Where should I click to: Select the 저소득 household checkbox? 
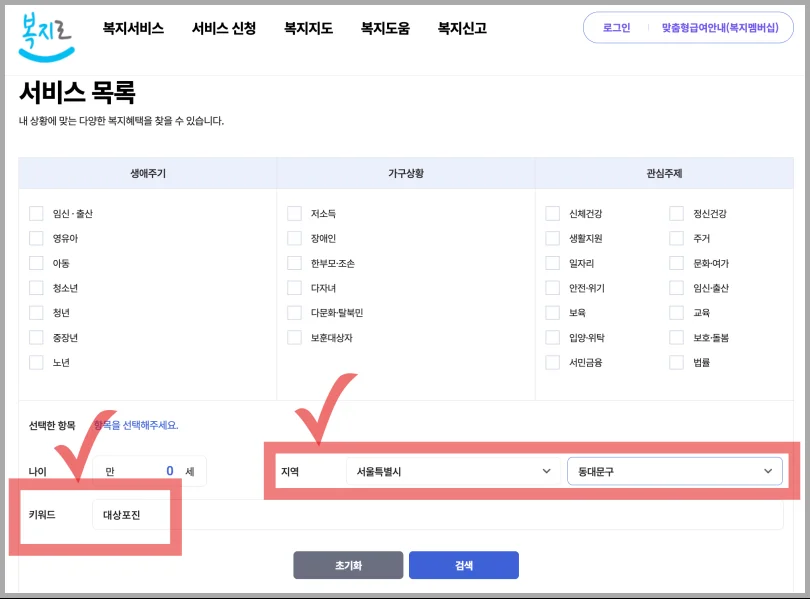[x=295, y=212]
